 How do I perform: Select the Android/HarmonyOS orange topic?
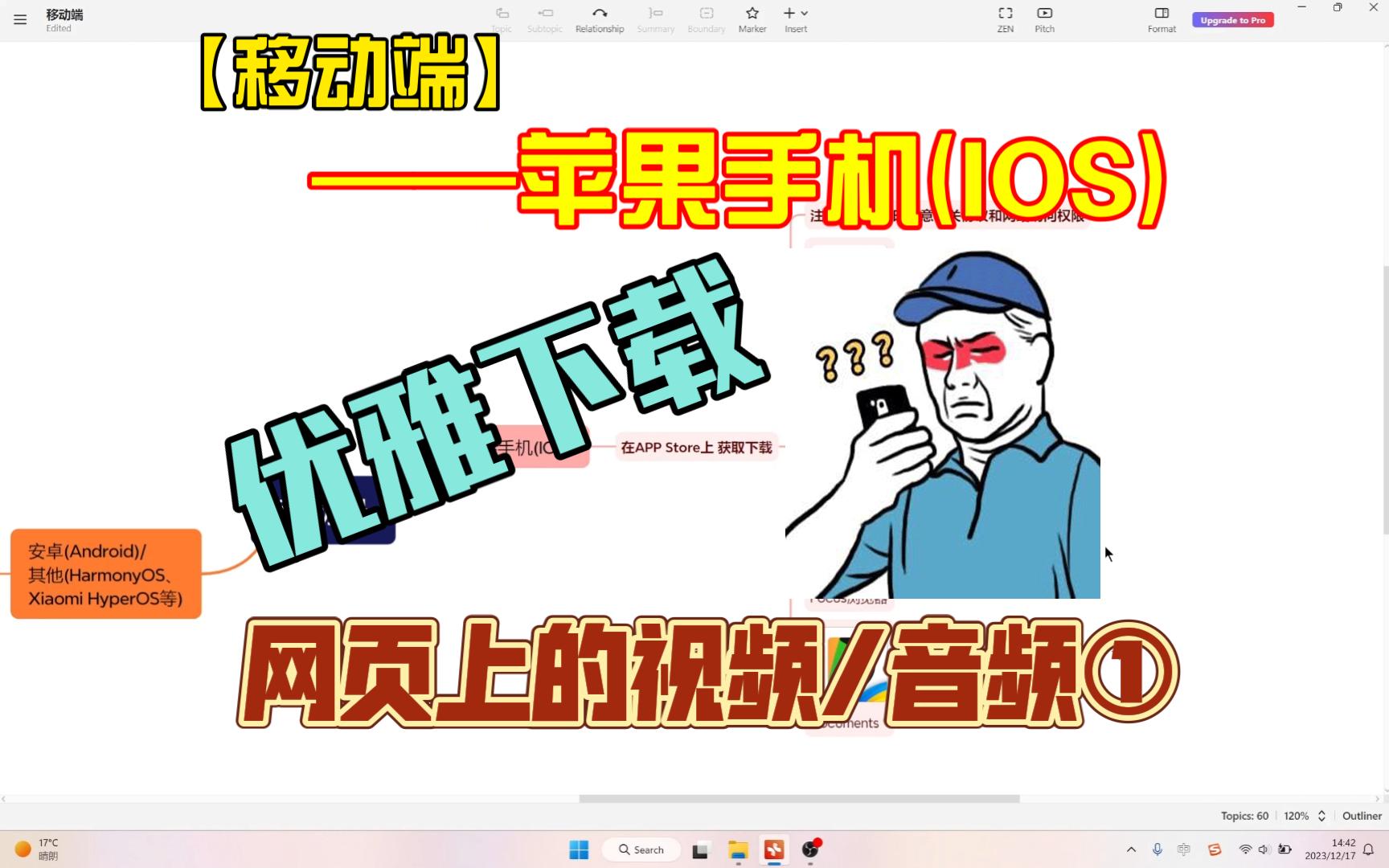tap(106, 574)
